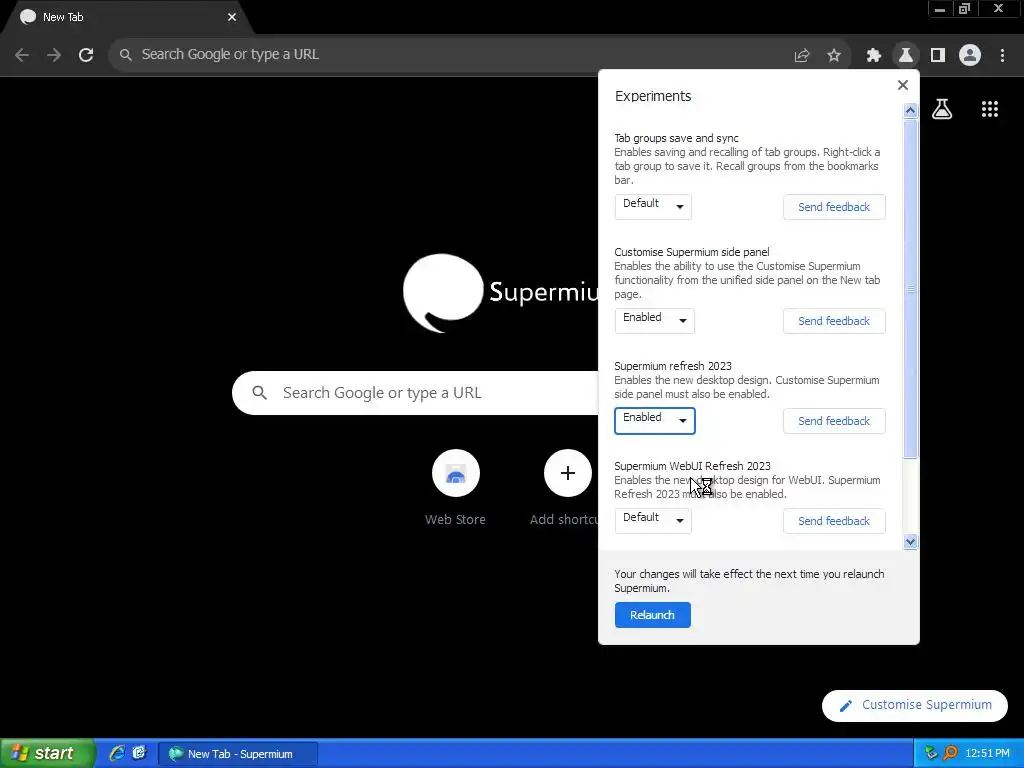Image resolution: width=1024 pixels, height=768 pixels.
Task: Click the Experiments heading text
Action: click(x=652, y=96)
